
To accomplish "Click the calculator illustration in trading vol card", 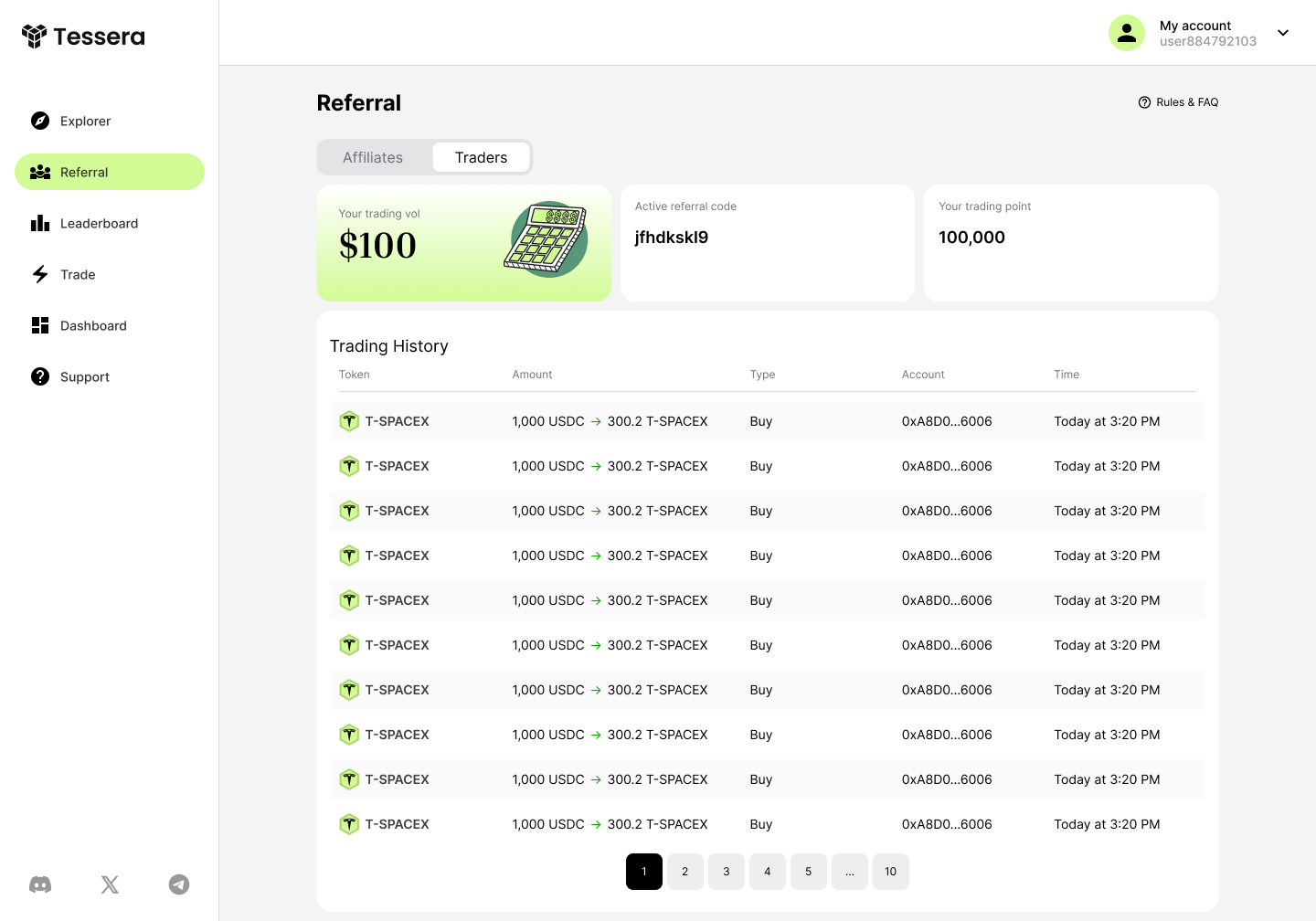I will (x=546, y=239).
